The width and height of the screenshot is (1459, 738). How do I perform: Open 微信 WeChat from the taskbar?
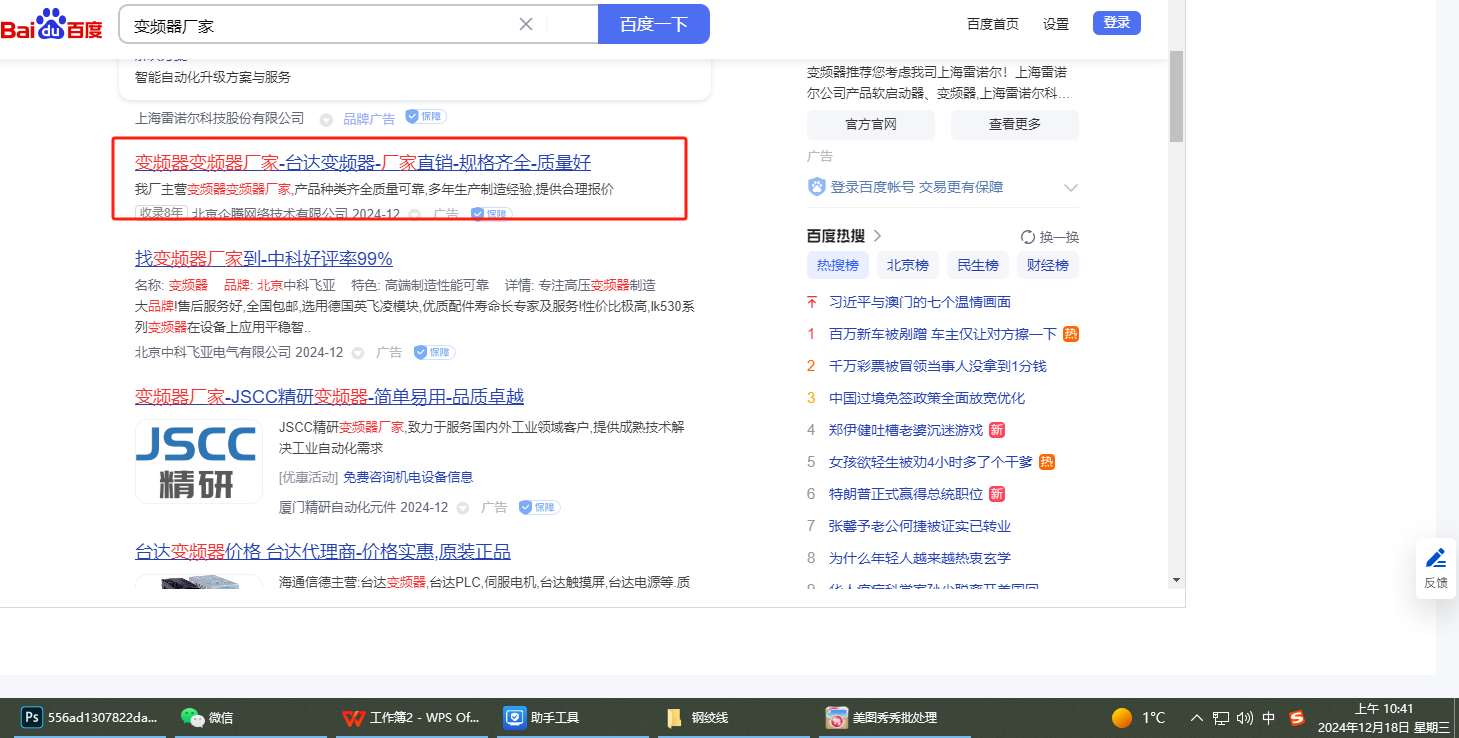(x=192, y=717)
